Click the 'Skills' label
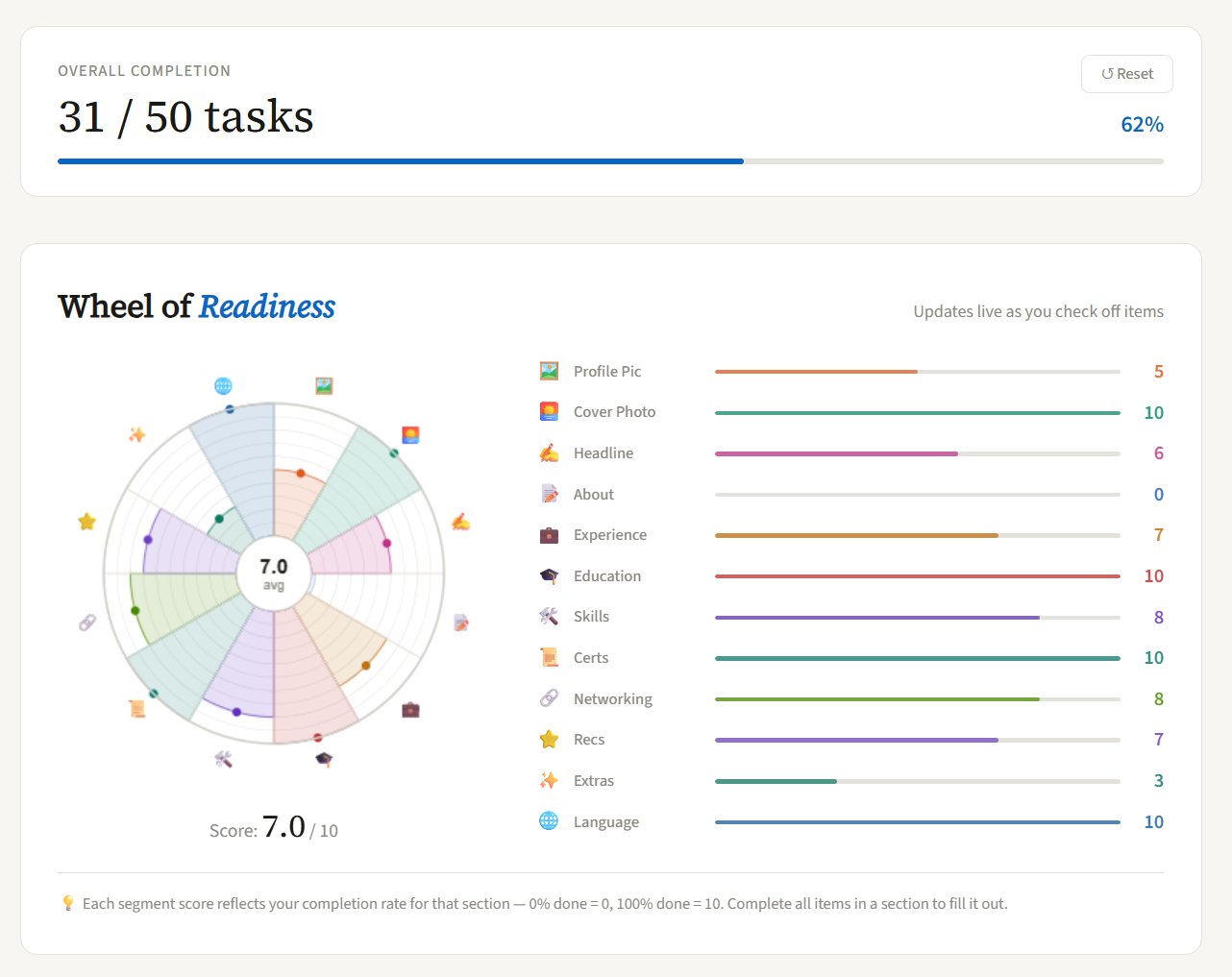The height and width of the screenshot is (977, 1232). [x=591, y=617]
